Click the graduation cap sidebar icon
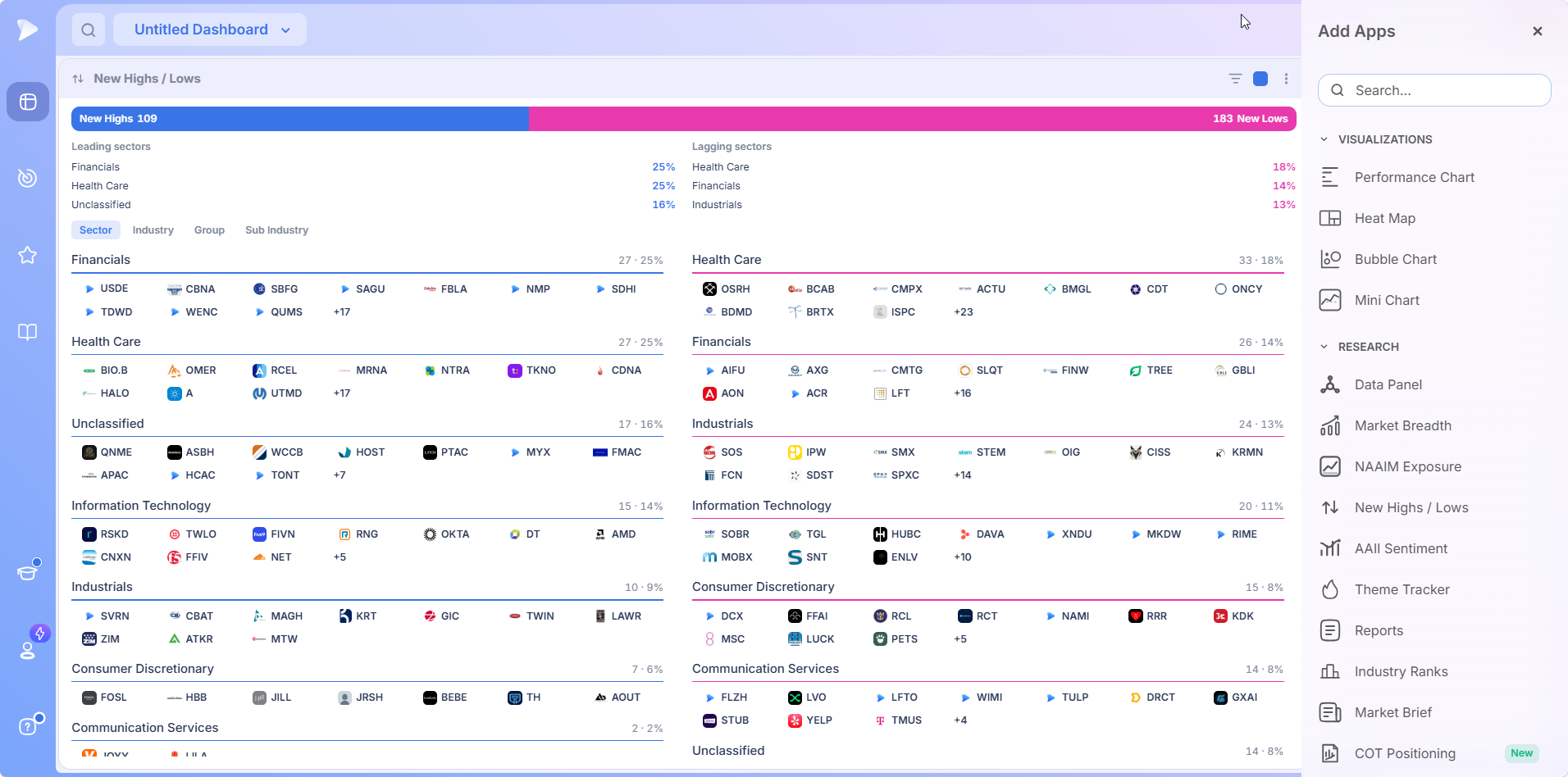The image size is (1568, 777). tap(28, 571)
